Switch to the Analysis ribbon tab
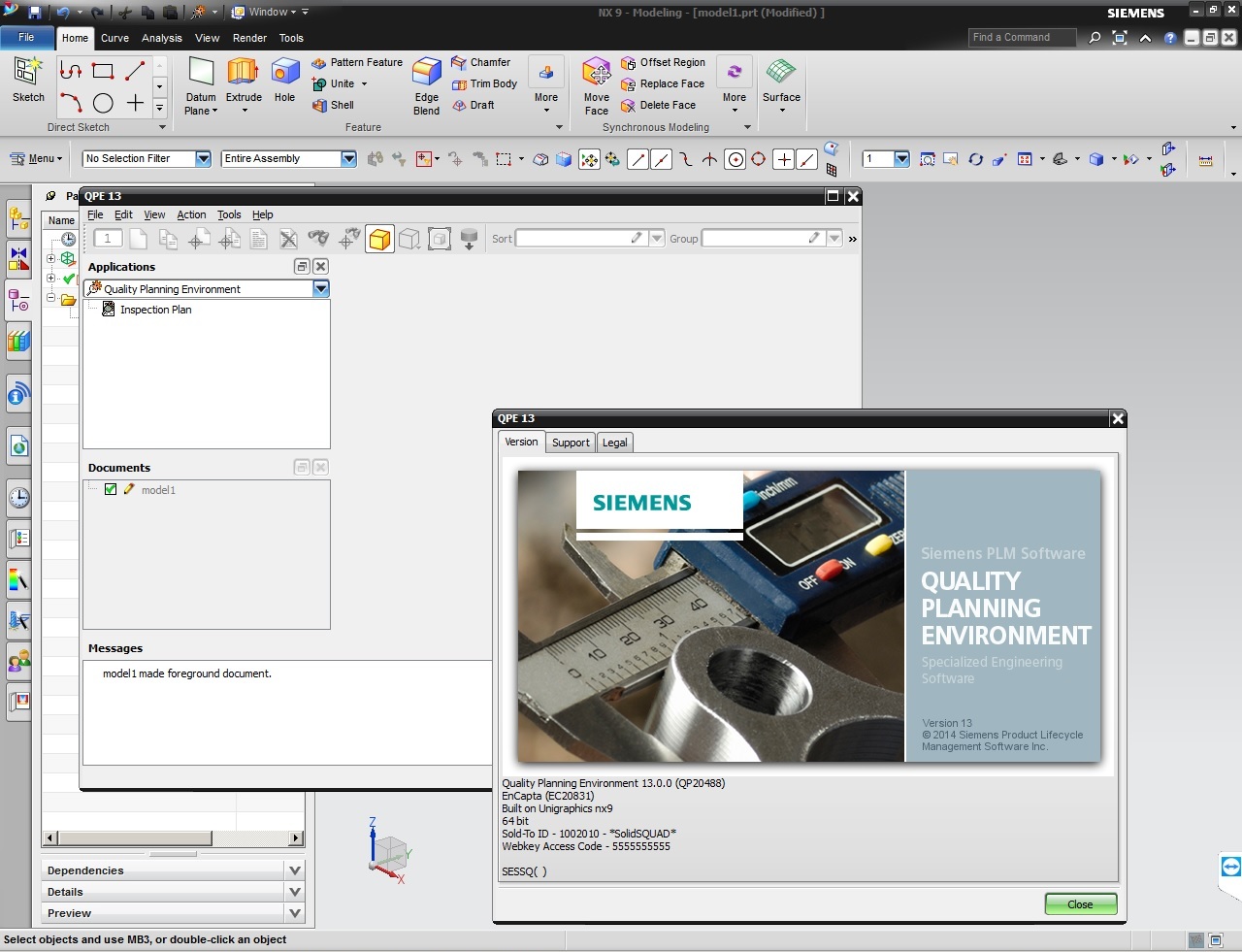The height and width of the screenshot is (952, 1242). coord(161,38)
